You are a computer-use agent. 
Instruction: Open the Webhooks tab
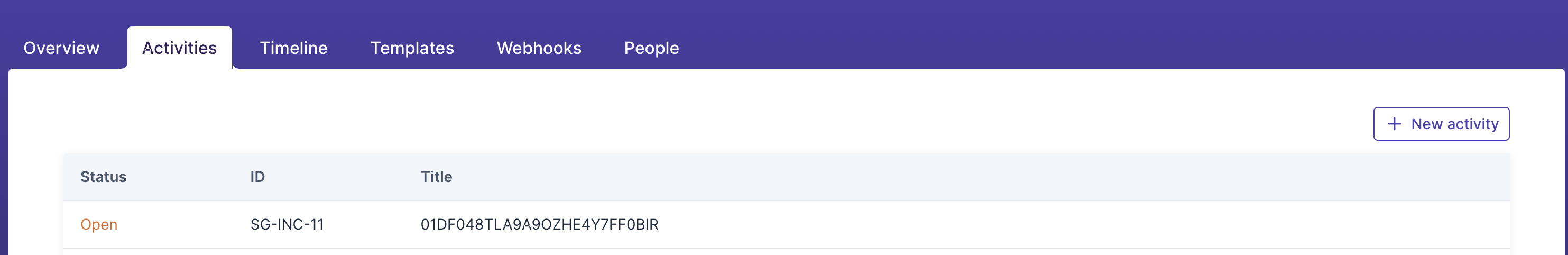tap(539, 48)
